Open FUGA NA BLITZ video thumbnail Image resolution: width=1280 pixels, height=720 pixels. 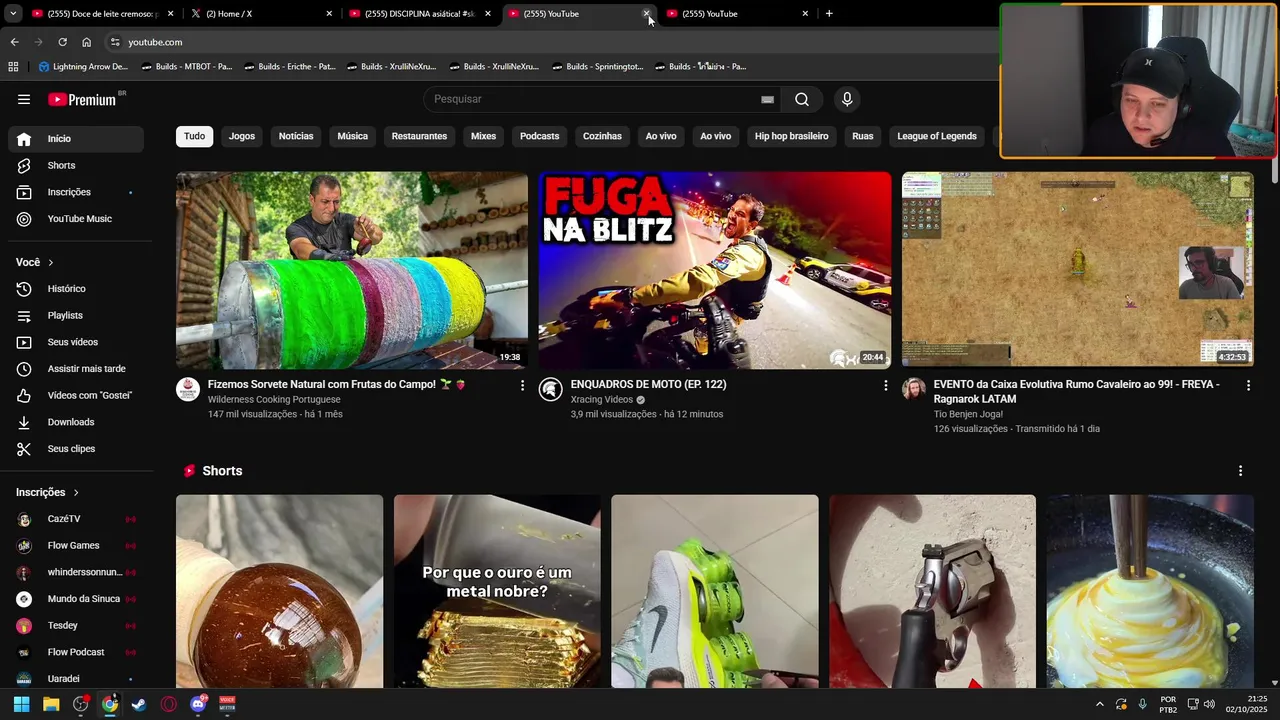(715, 270)
